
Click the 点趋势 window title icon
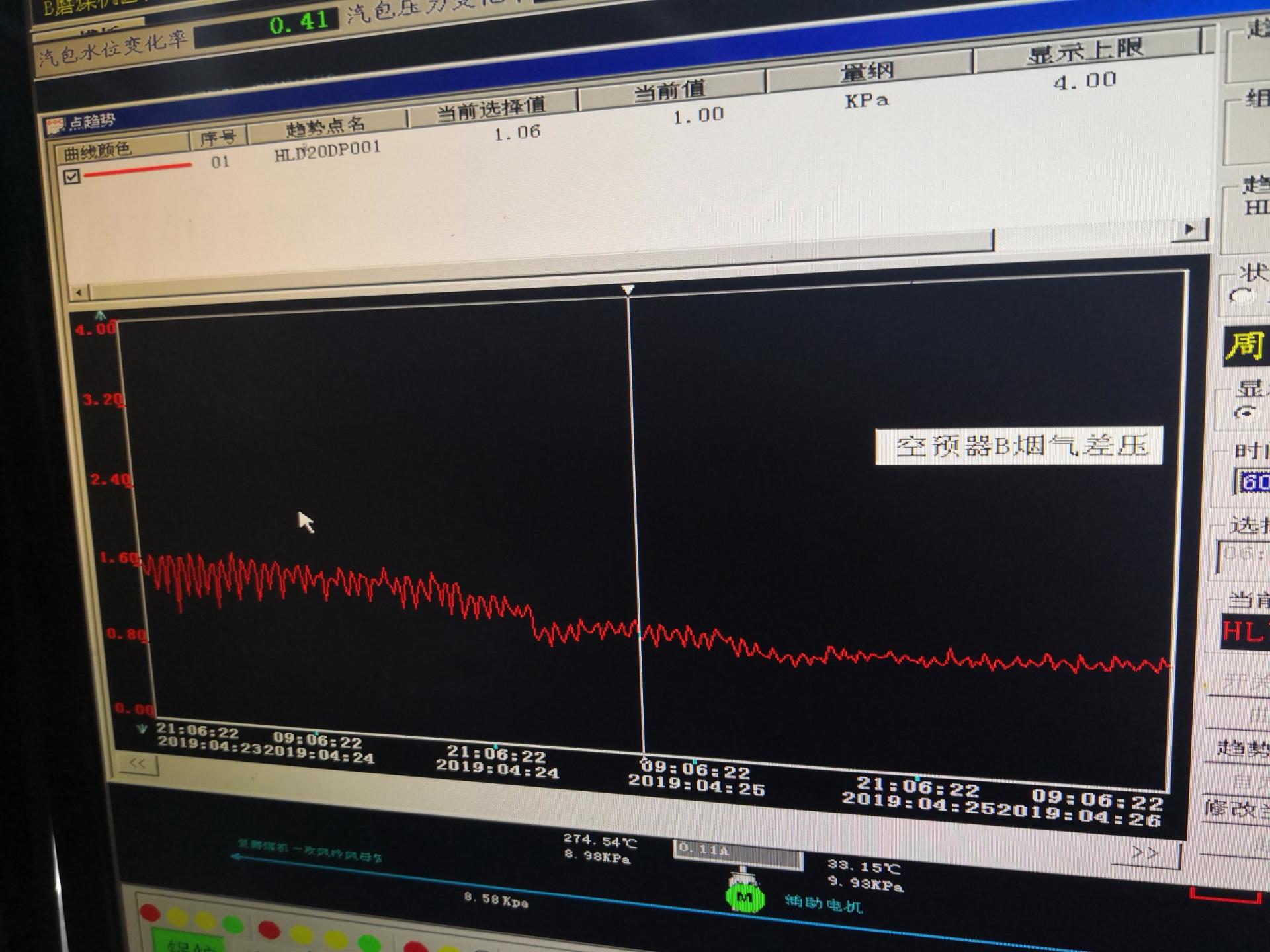tap(55, 125)
